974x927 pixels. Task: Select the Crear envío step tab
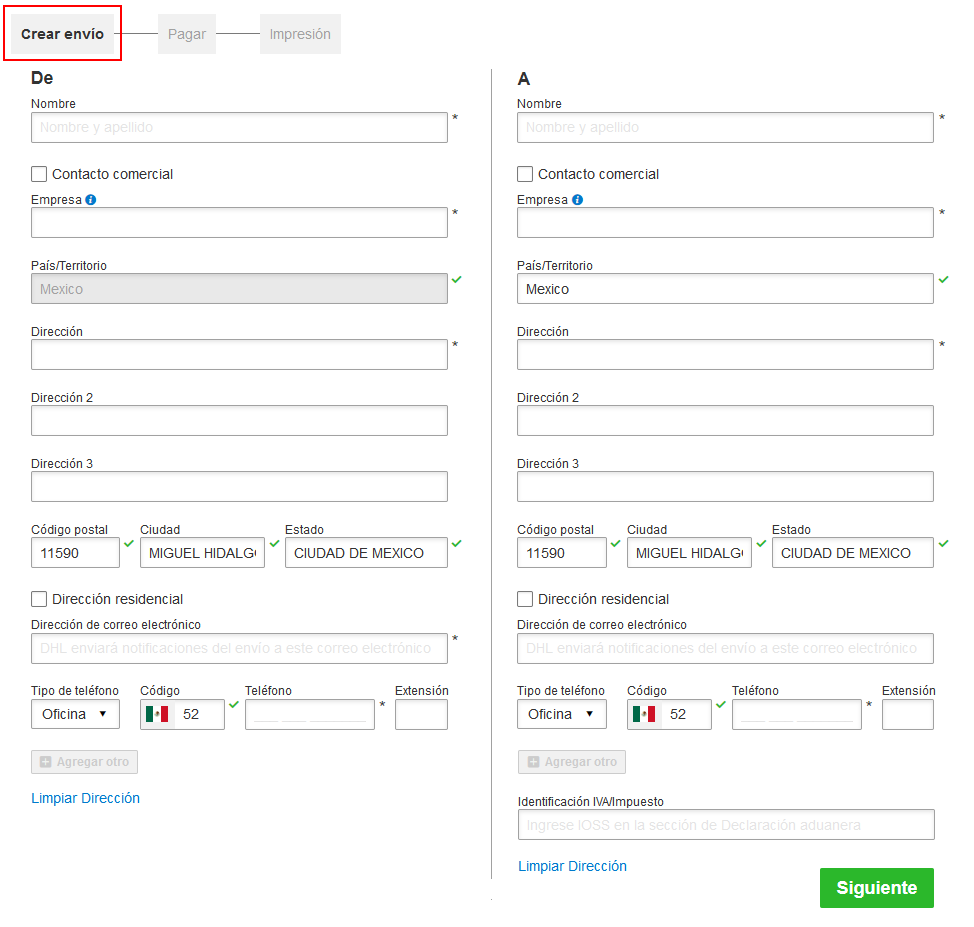click(62, 34)
